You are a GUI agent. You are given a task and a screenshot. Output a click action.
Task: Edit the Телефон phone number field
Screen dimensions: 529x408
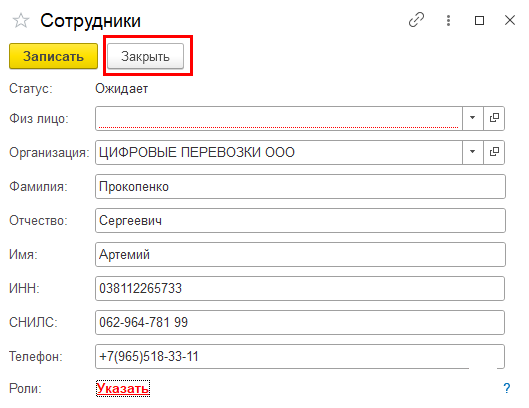point(300,356)
